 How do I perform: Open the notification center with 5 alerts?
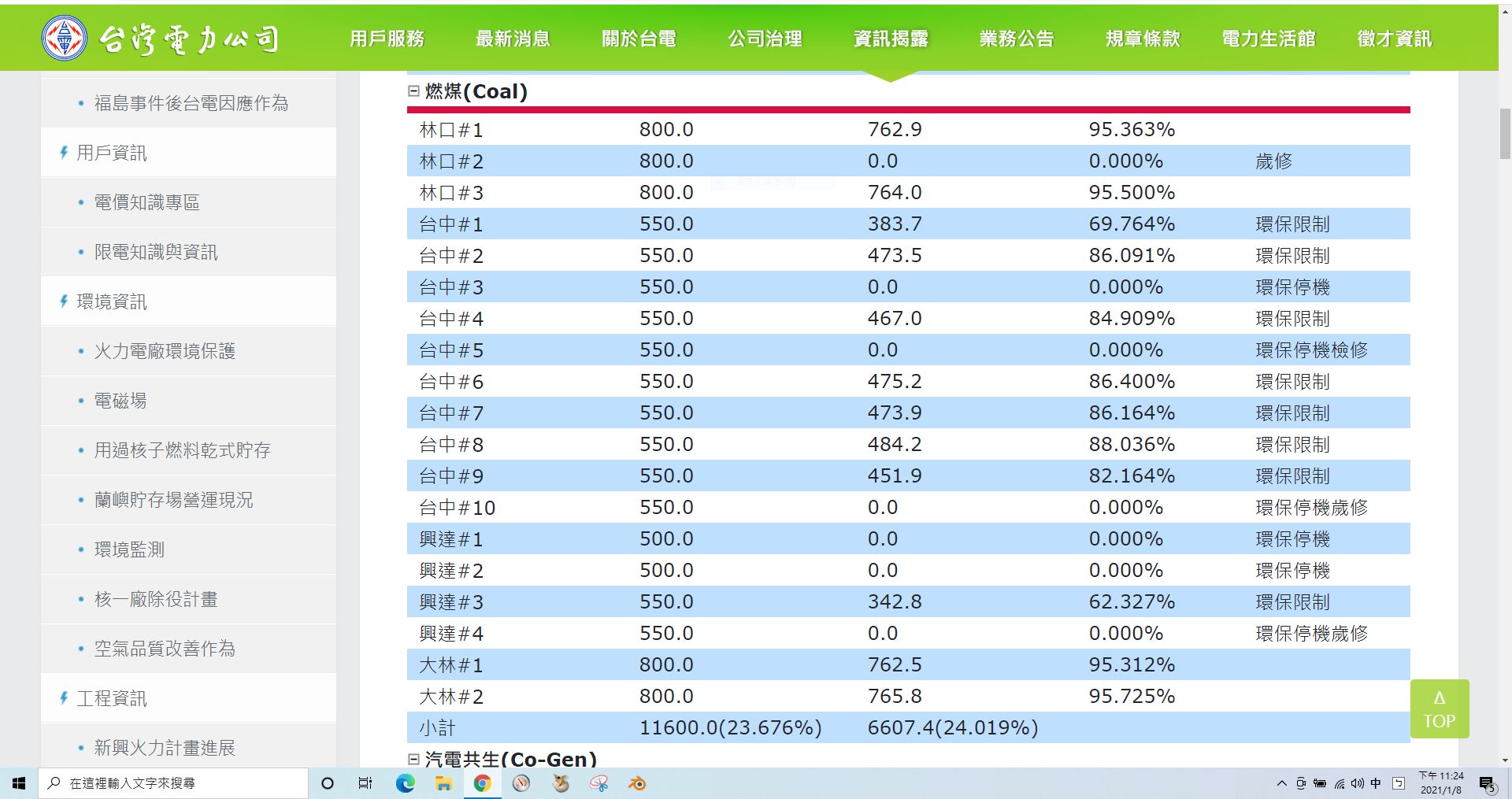coord(1487,784)
